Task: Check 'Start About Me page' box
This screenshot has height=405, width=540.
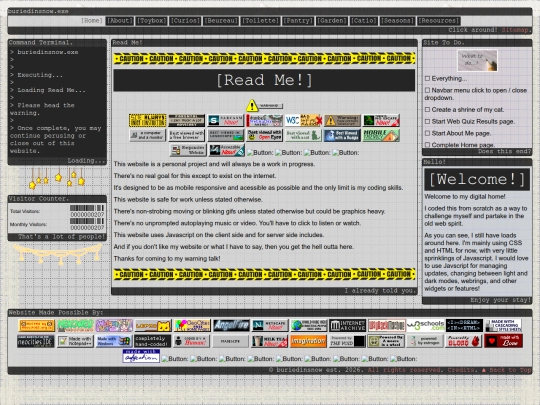Action: [427, 133]
